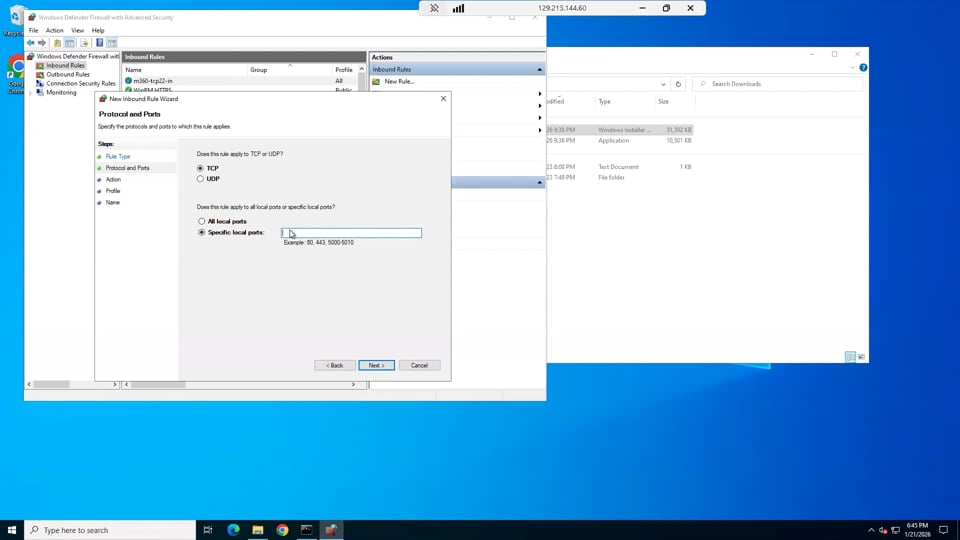Choose the All local ports option
The image size is (960, 540).
coord(201,221)
